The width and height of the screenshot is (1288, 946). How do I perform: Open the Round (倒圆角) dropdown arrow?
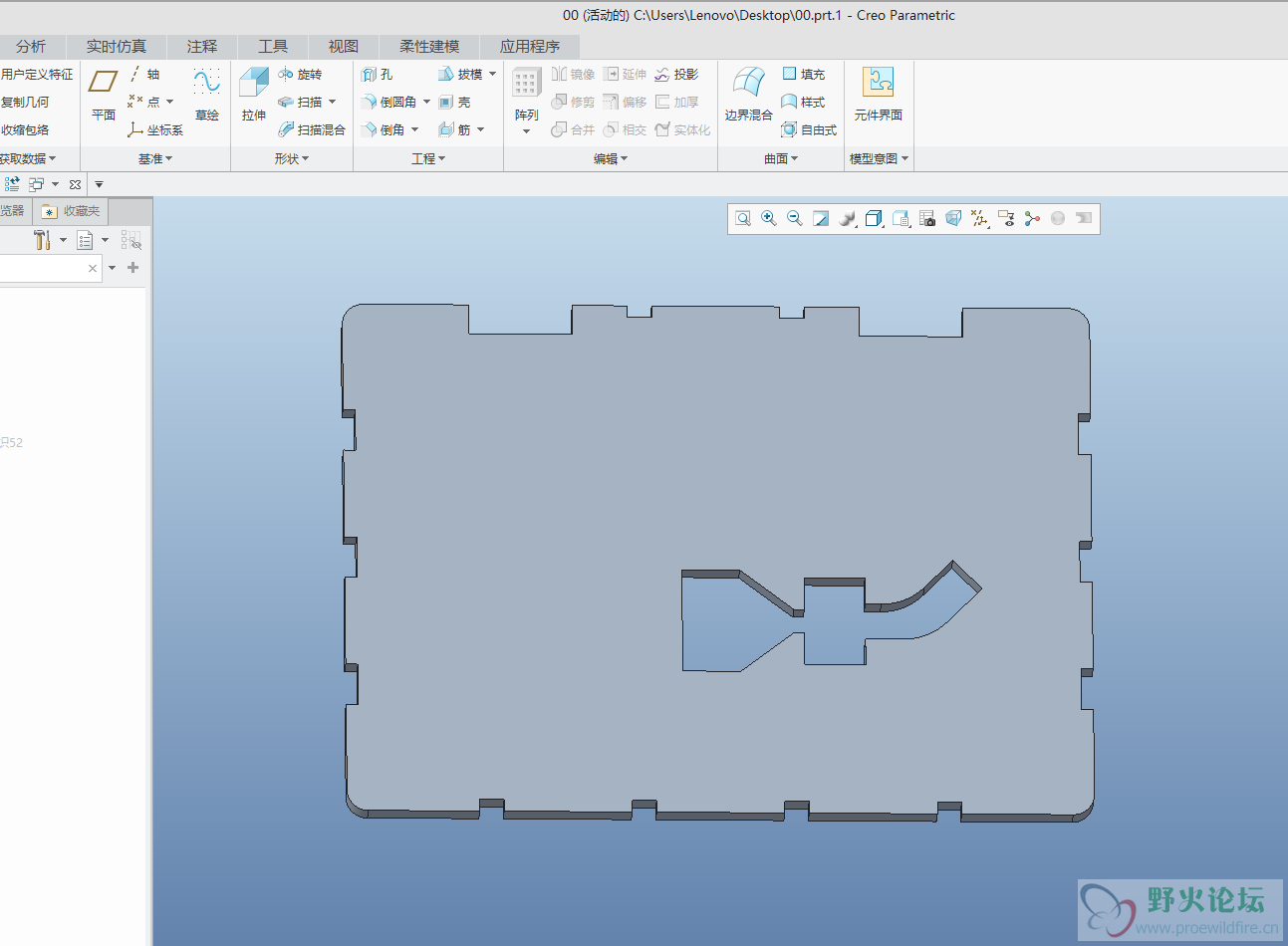coord(427,103)
